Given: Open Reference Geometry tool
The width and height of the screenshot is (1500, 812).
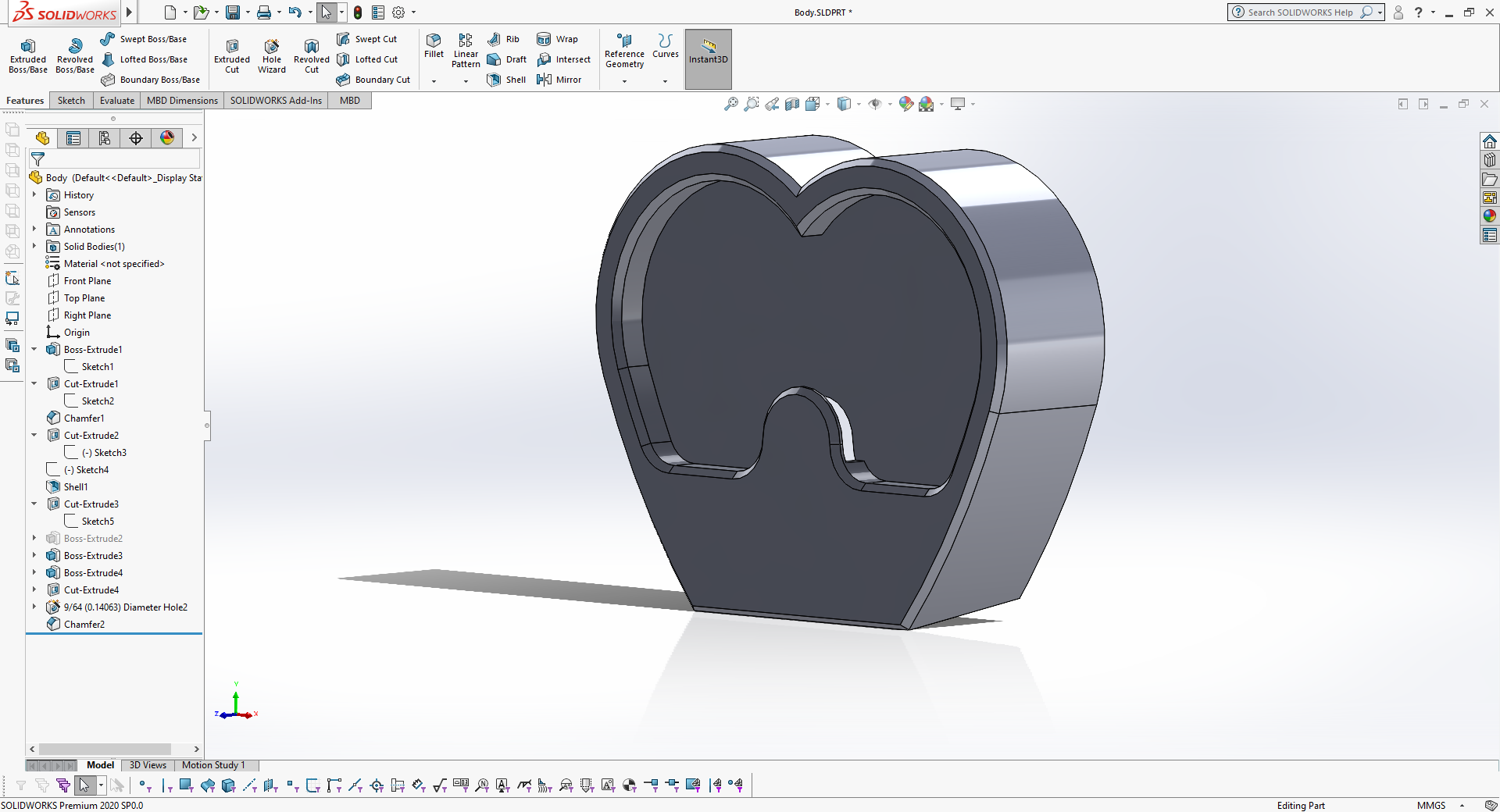Looking at the screenshot, I should pos(624,51).
